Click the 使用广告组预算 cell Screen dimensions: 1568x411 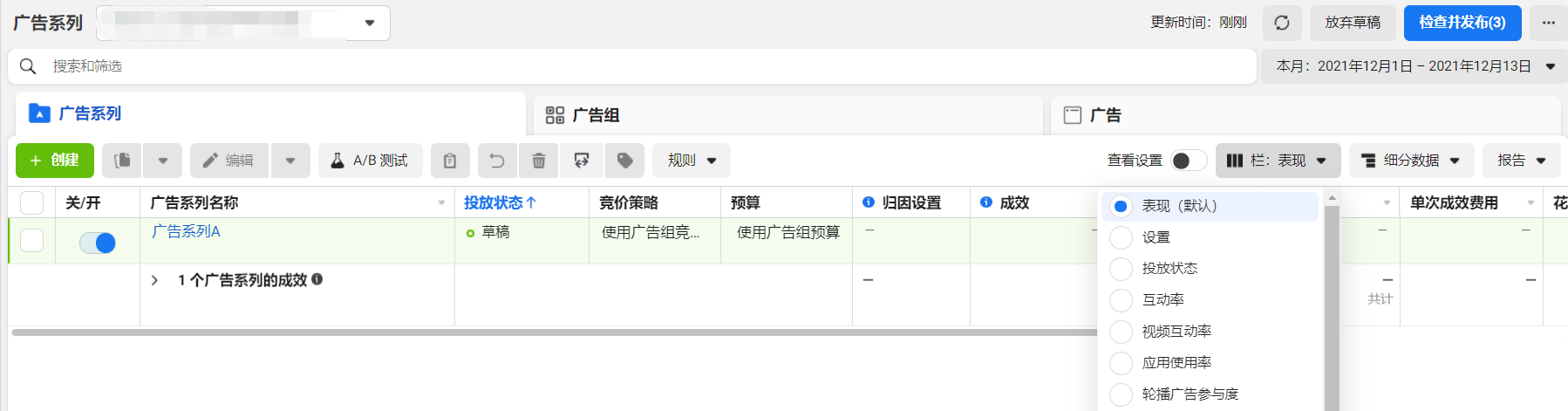[x=787, y=241]
